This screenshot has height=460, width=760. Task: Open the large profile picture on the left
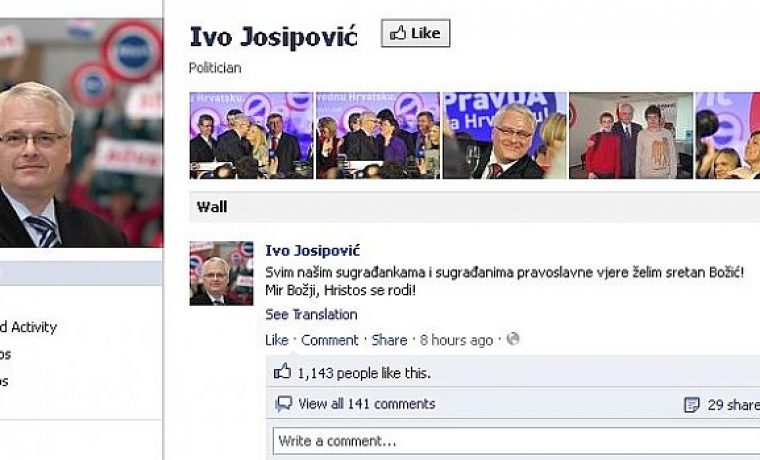pyautogui.click(x=81, y=133)
